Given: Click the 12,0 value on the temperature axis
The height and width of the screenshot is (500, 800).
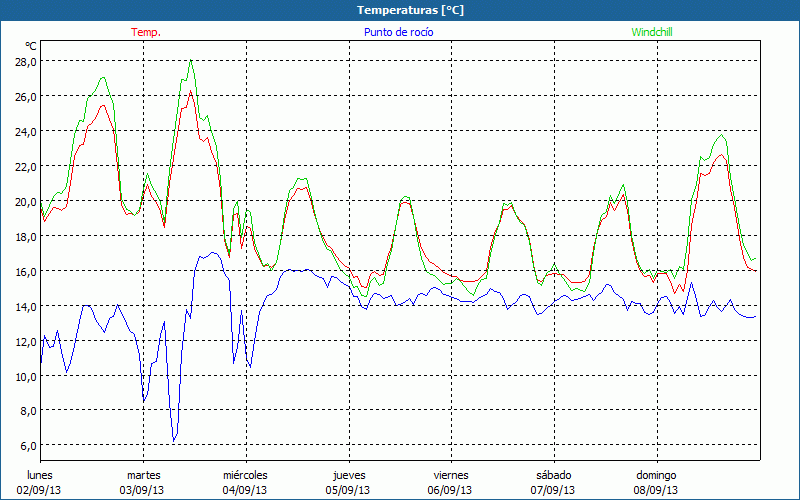Looking at the screenshot, I should point(25,341).
